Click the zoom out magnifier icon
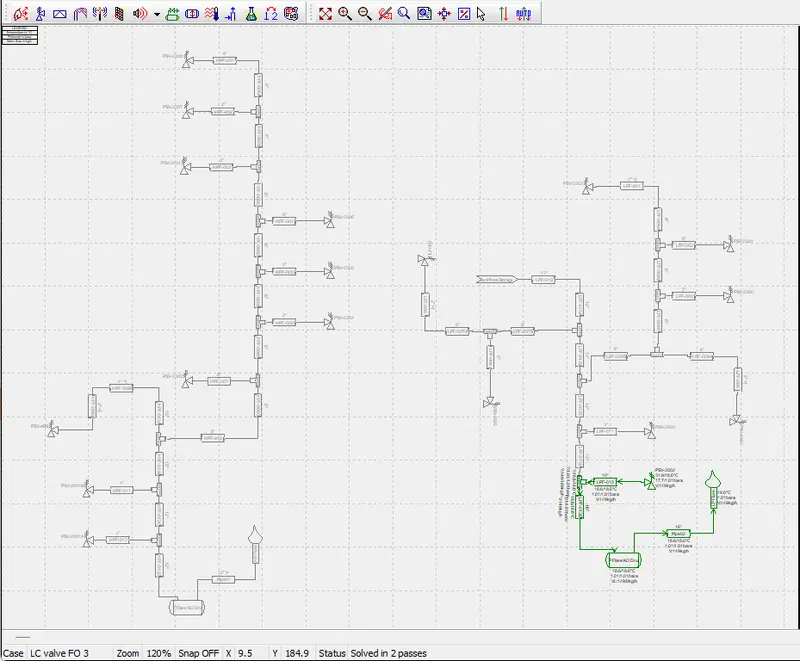Screen dimensions: 800x661 tap(365, 14)
